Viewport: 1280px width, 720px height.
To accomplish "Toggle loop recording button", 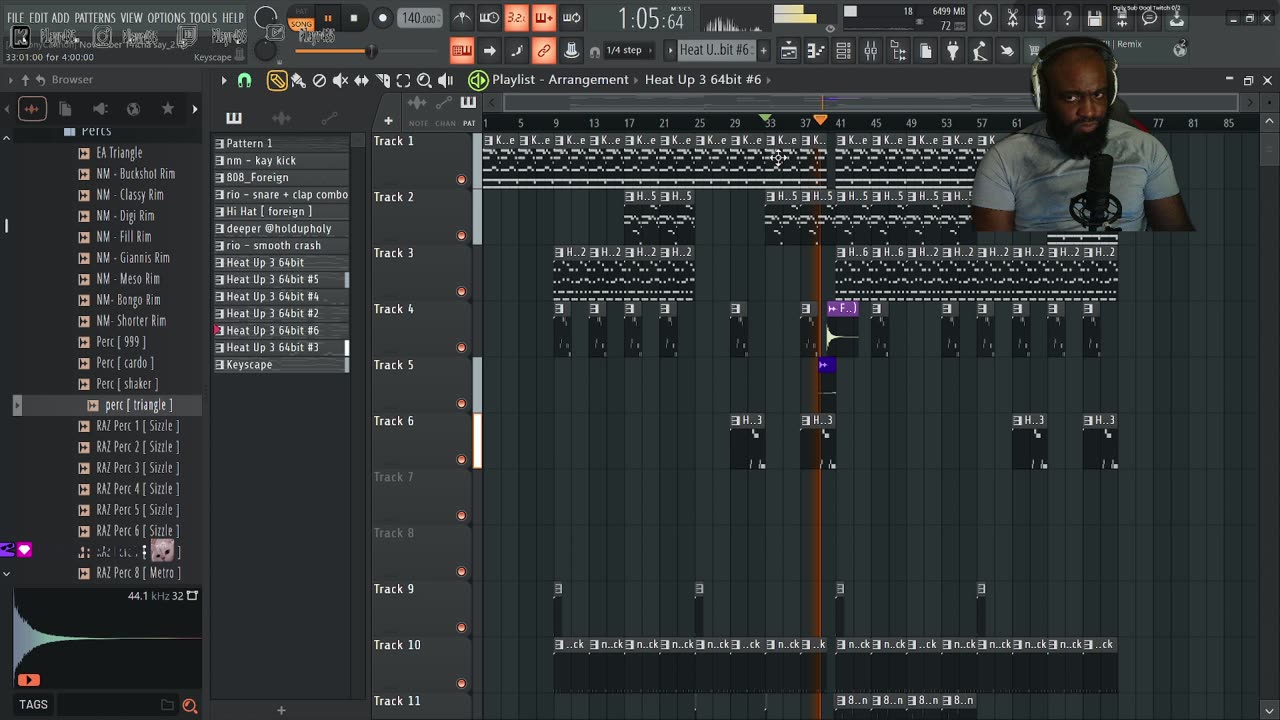I will pos(571,18).
